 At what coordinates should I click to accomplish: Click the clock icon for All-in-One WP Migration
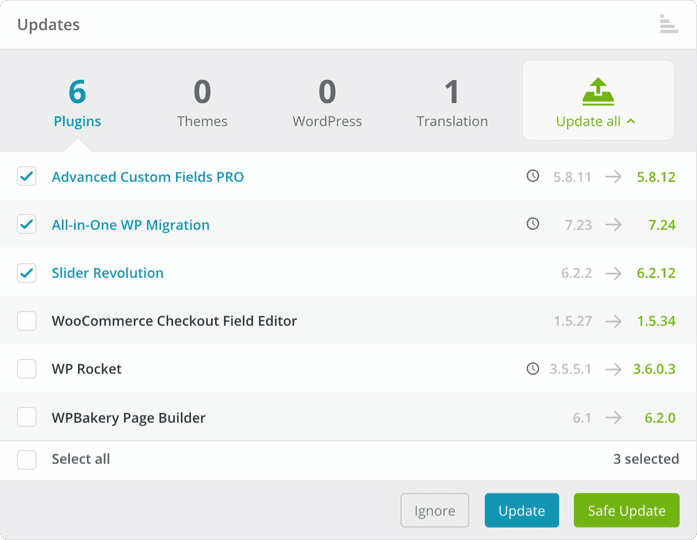pos(533,224)
